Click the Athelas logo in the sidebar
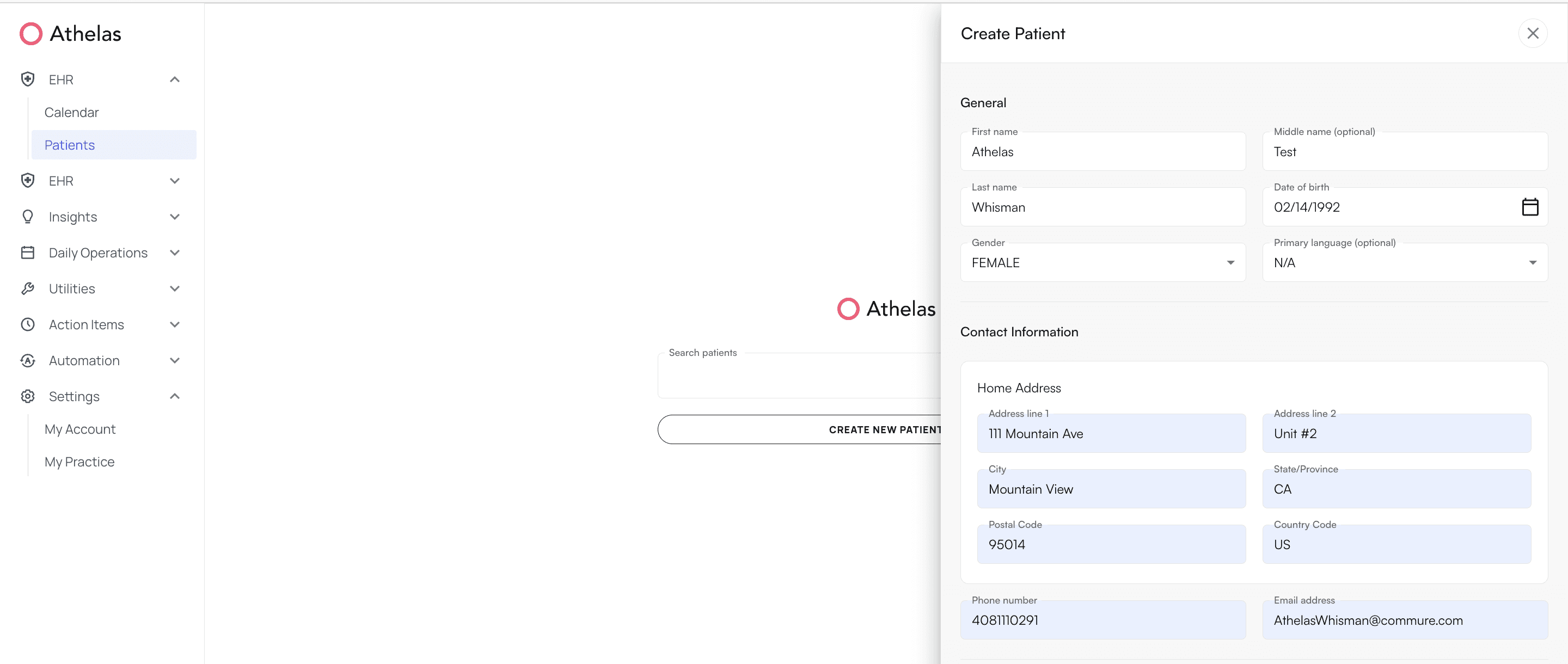This screenshot has height=664, width=1568. pos(69,34)
